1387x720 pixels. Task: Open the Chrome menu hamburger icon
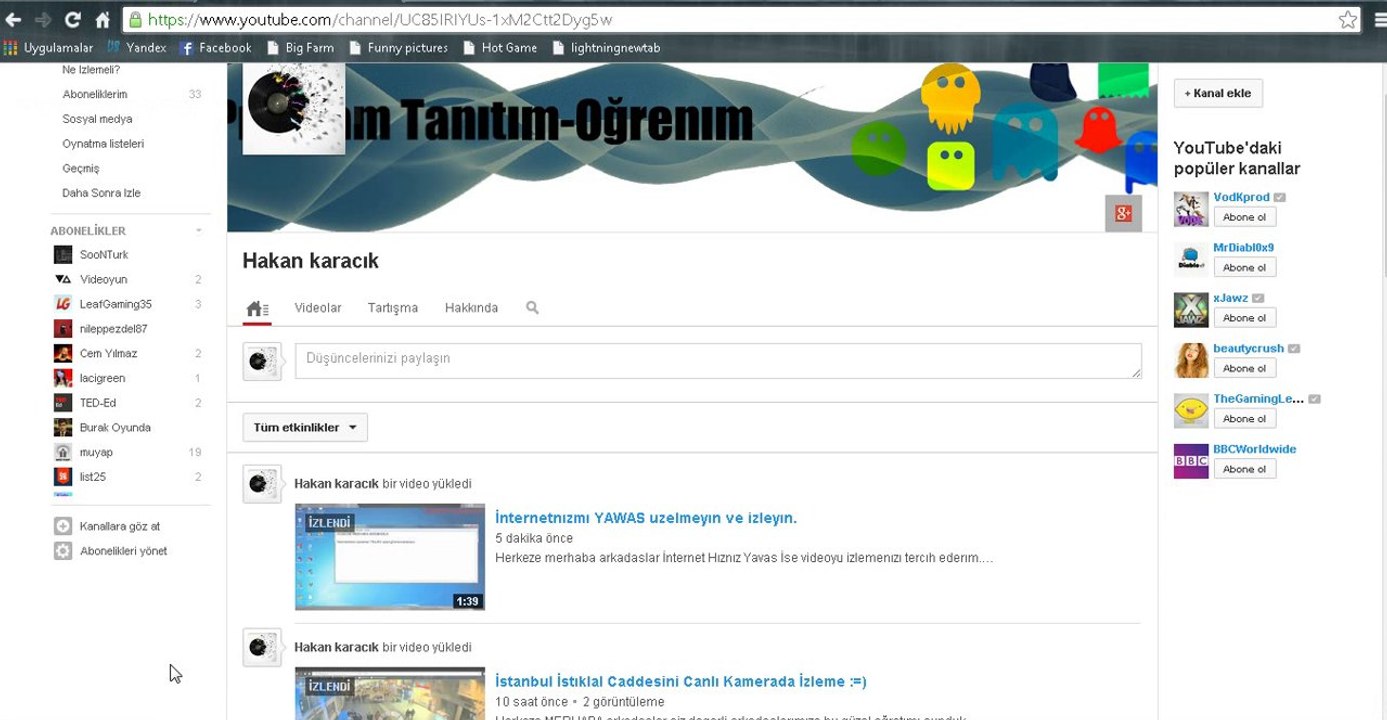pos(1380,19)
